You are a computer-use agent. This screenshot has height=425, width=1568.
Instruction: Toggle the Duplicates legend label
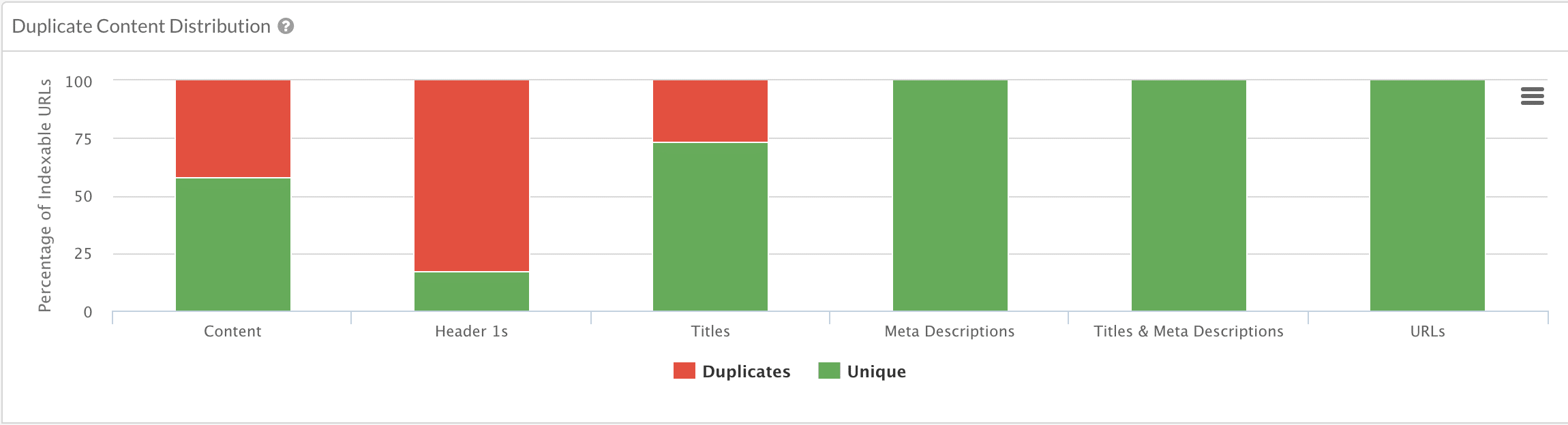click(x=746, y=371)
